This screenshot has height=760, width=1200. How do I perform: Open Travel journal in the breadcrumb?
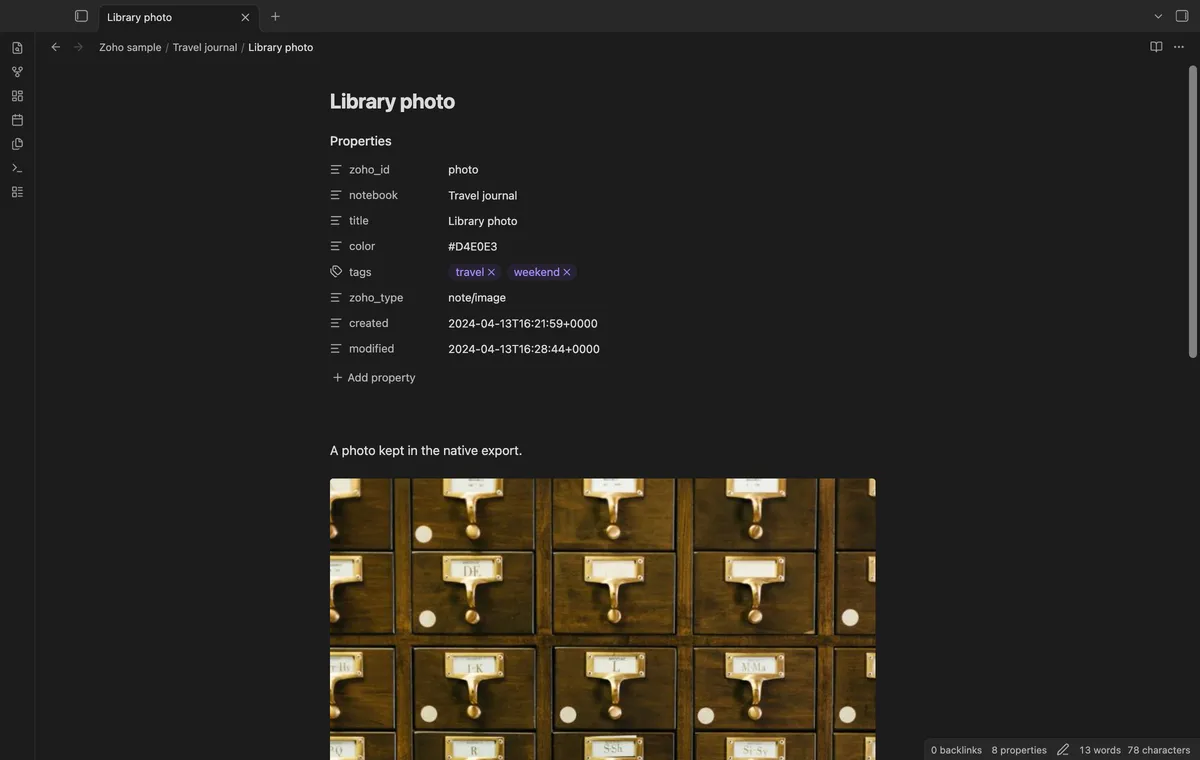[x=205, y=47]
